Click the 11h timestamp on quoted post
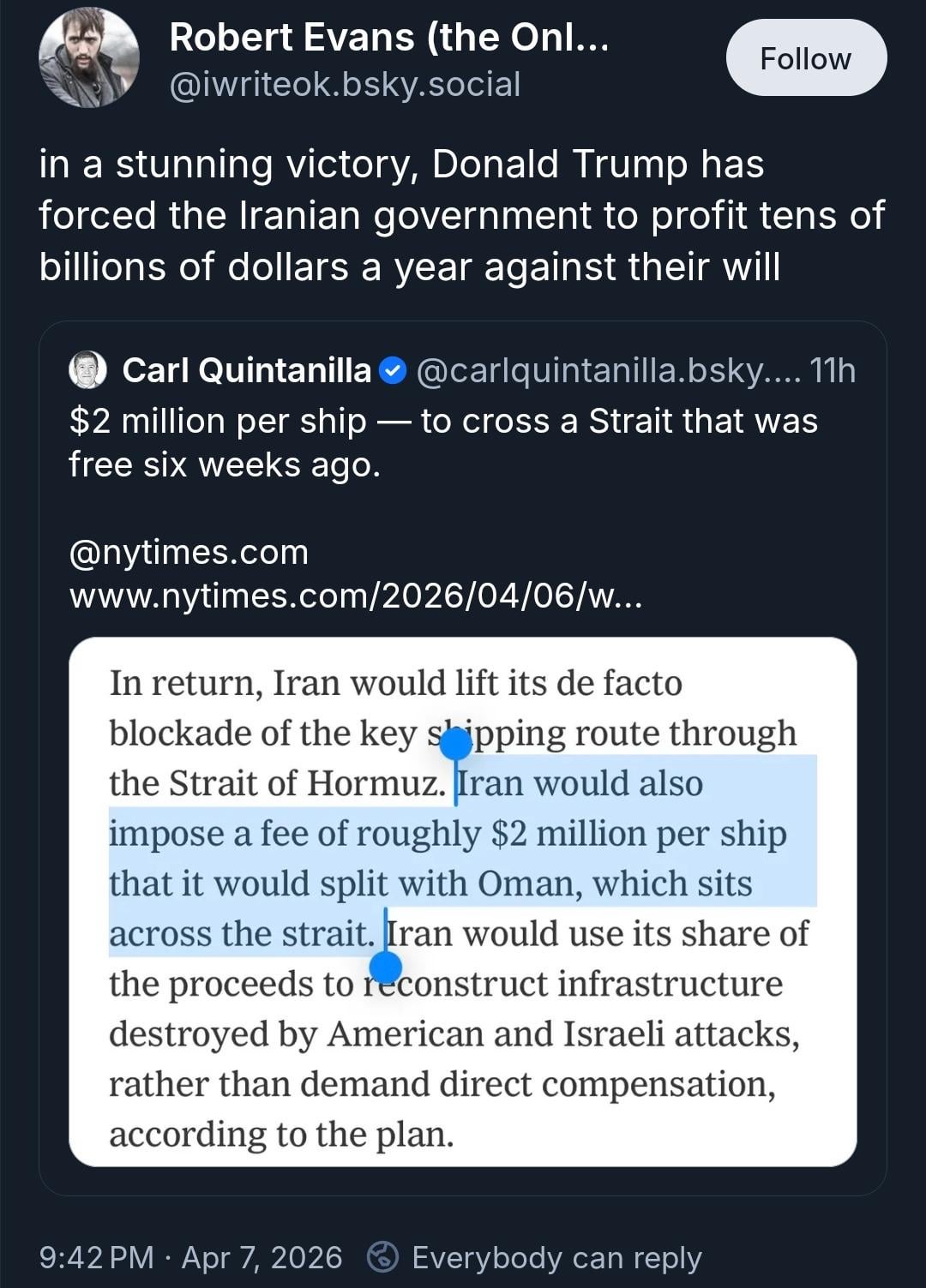926x1288 pixels. pyautogui.click(x=833, y=370)
